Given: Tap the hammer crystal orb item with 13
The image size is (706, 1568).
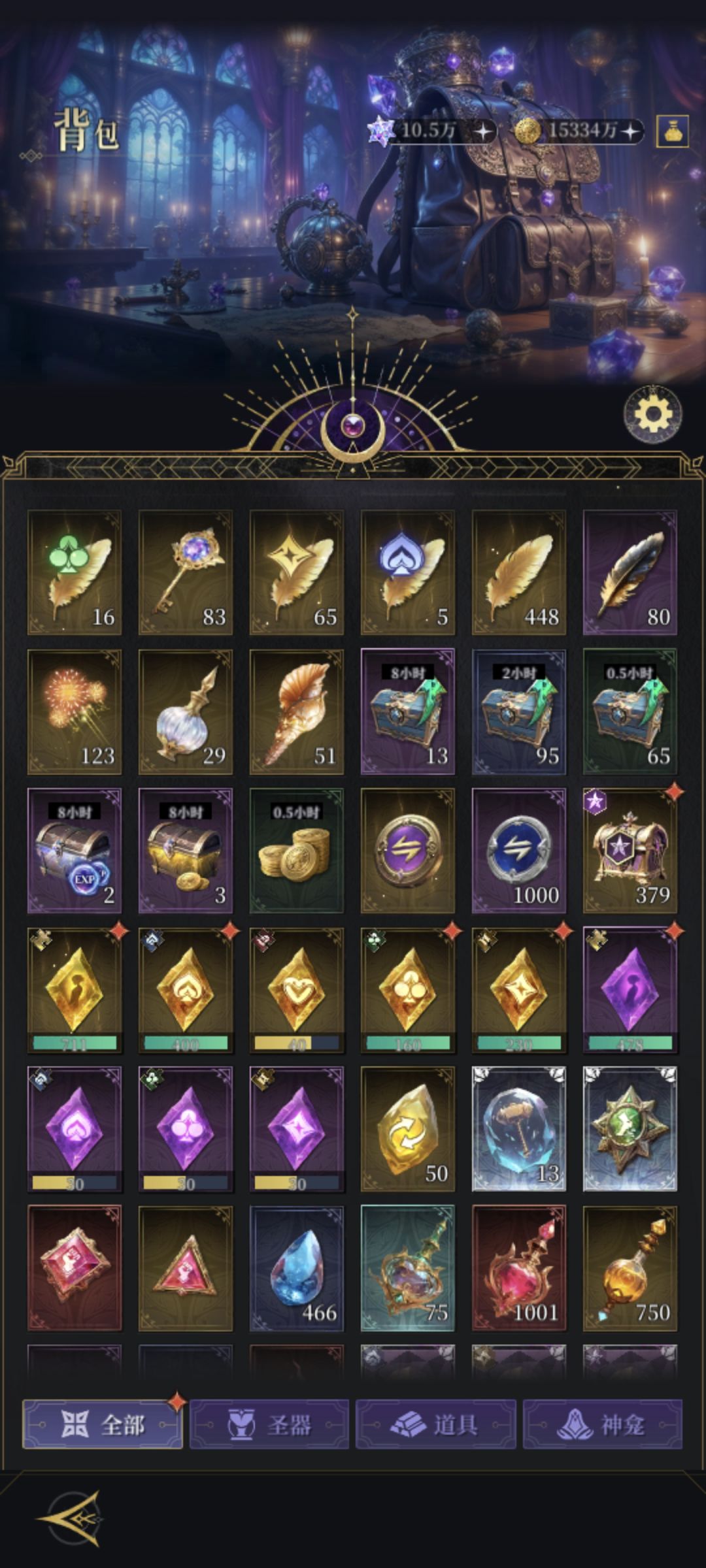Looking at the screenshot, I should point(519,1129).
